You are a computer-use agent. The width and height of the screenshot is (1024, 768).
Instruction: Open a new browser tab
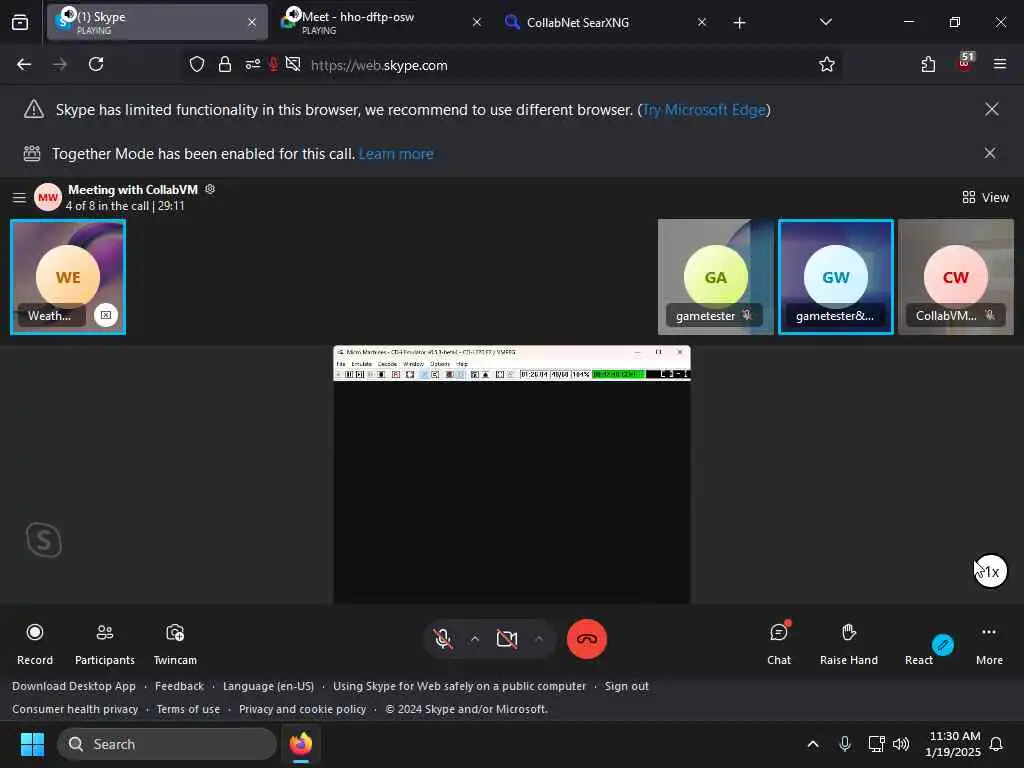tap(739, 22)
